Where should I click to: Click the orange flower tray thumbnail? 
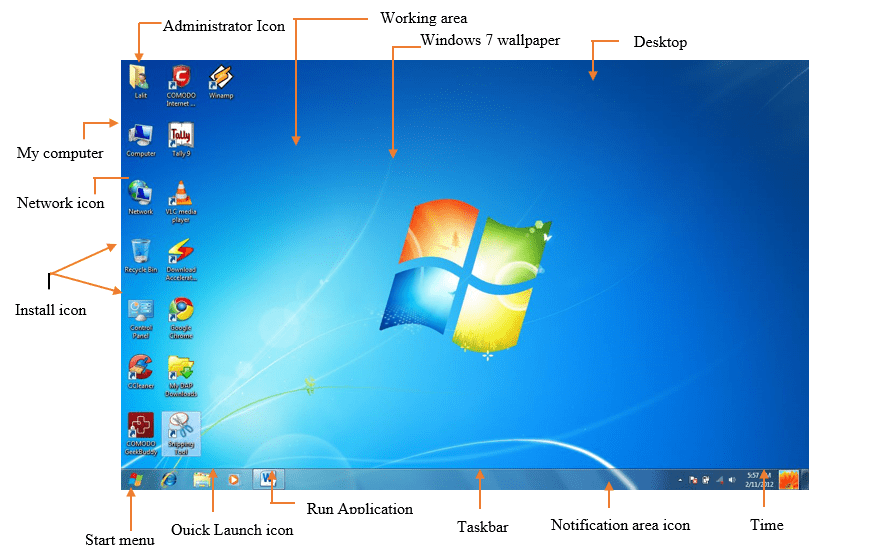point(788,480)
